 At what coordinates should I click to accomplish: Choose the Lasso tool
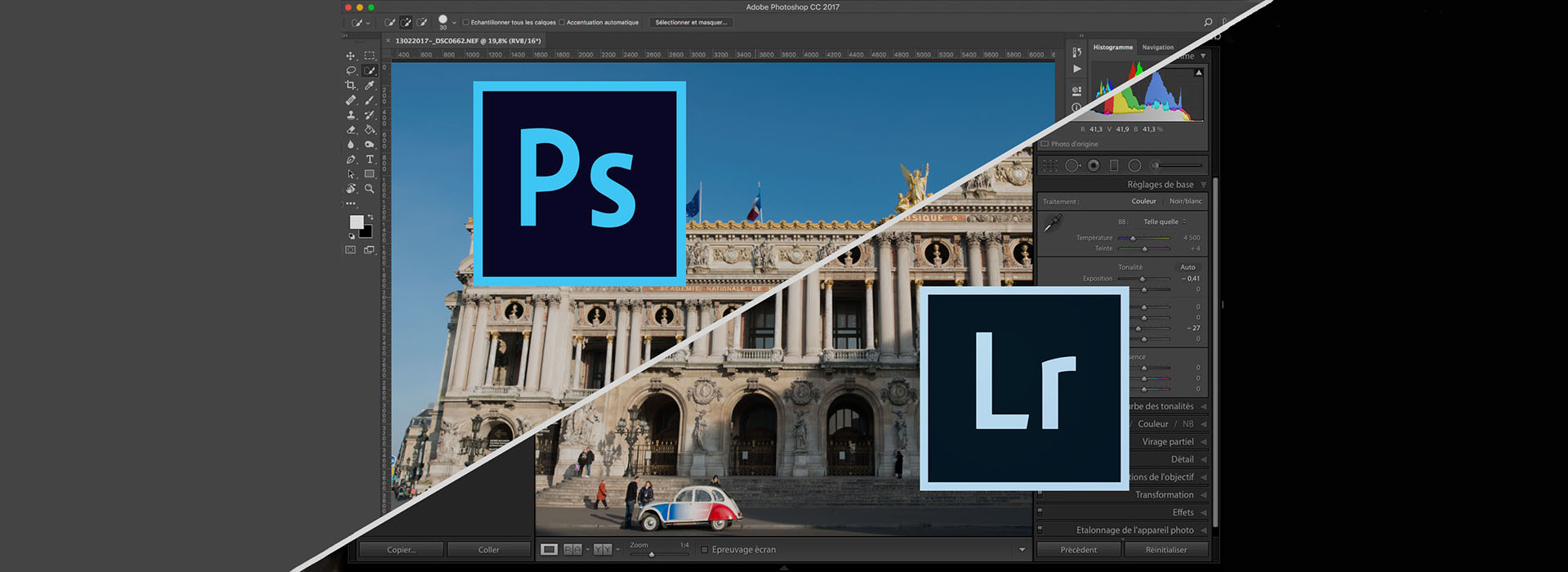350,70
